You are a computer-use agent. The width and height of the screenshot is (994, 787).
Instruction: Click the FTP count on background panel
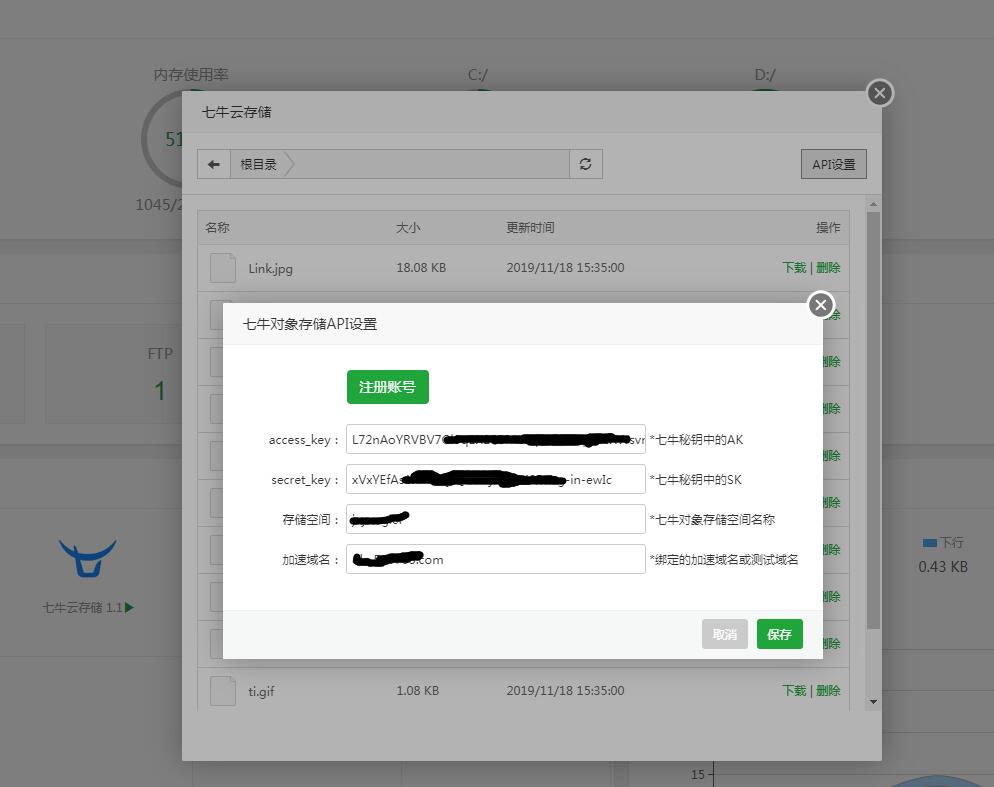160,391
